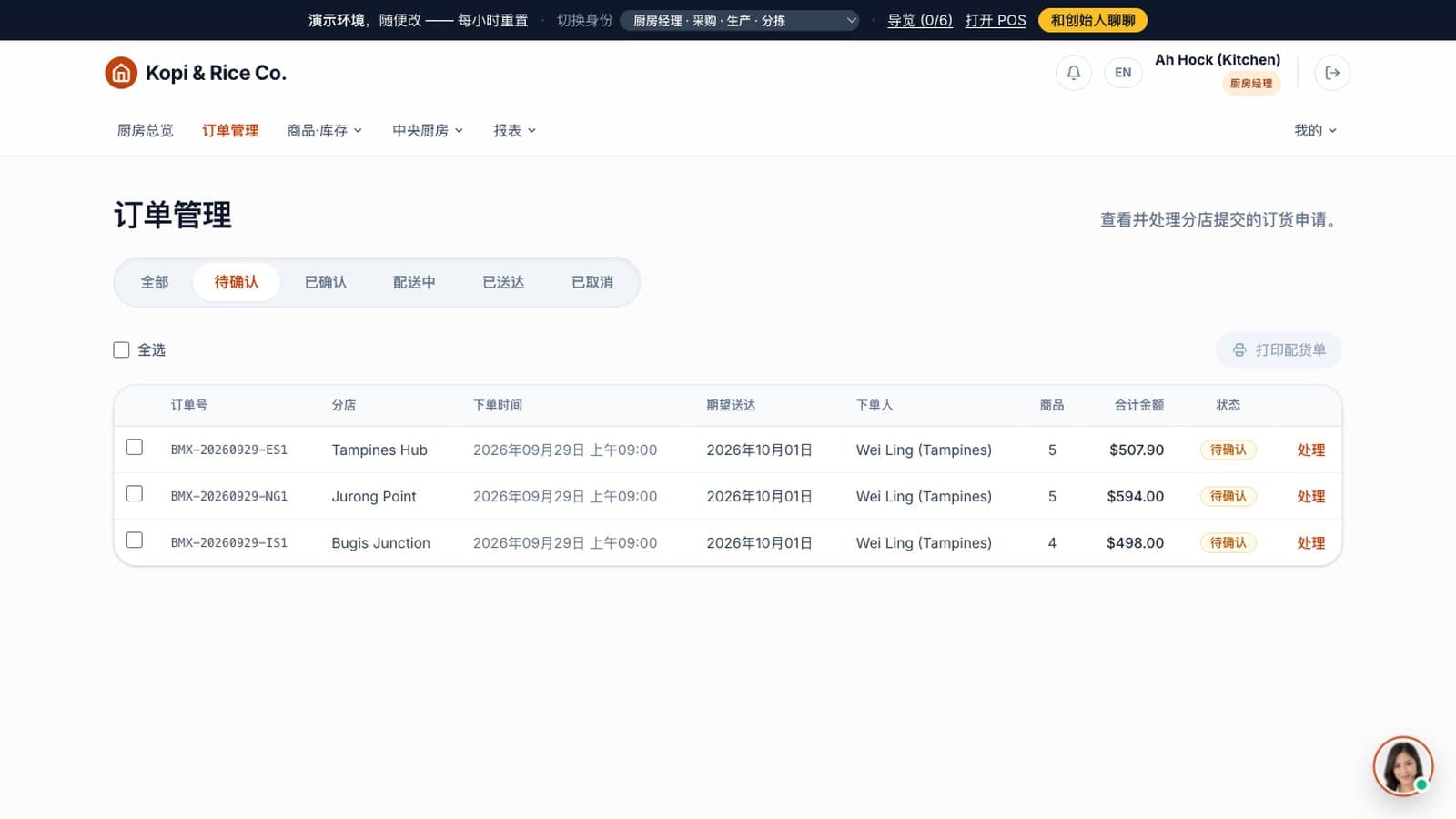
Task: Click order number BMX-20260929-ES1
Action: 229,450
